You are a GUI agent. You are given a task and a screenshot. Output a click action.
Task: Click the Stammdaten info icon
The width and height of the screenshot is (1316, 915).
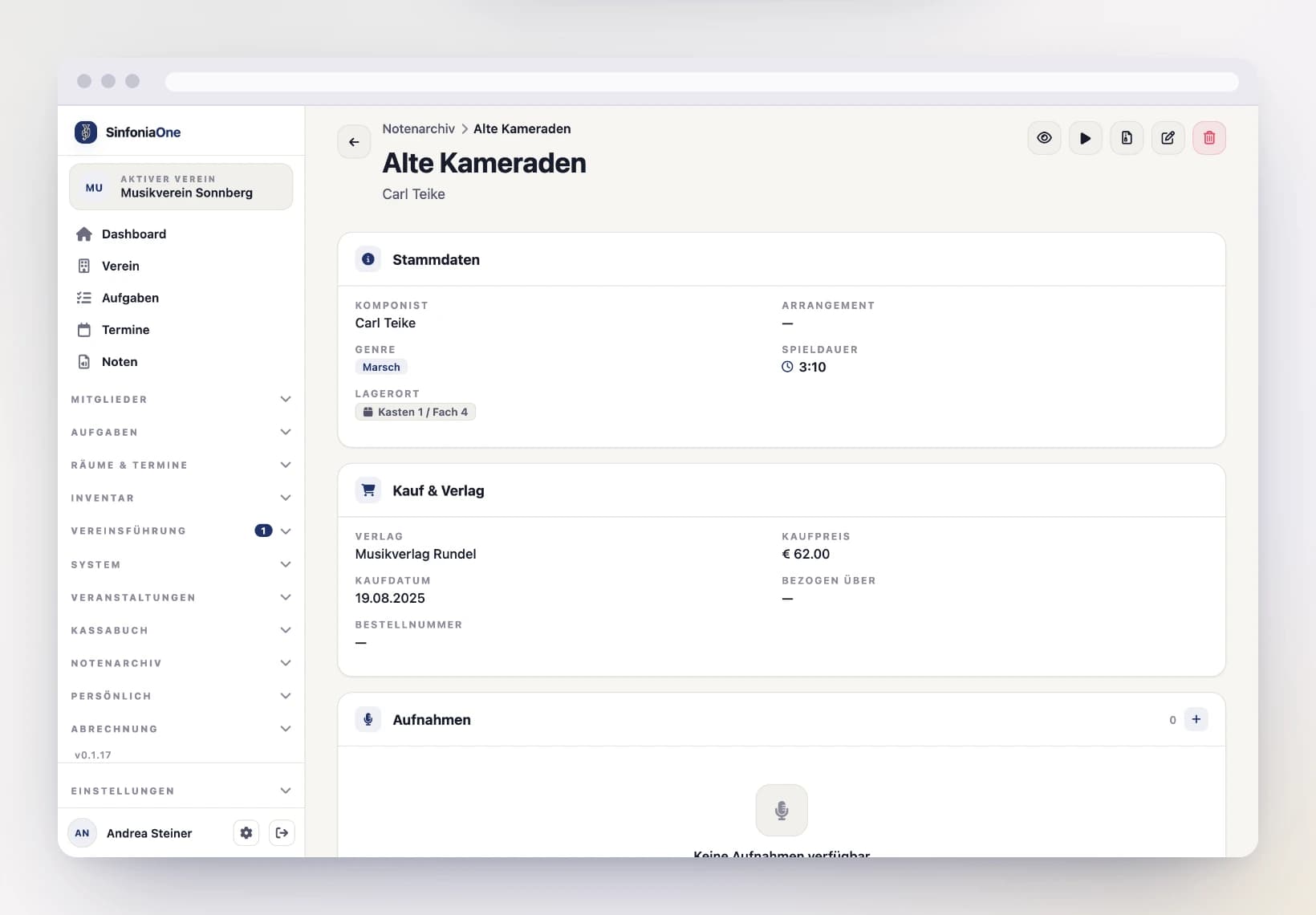pyautogui.click(x=368, y=259)
